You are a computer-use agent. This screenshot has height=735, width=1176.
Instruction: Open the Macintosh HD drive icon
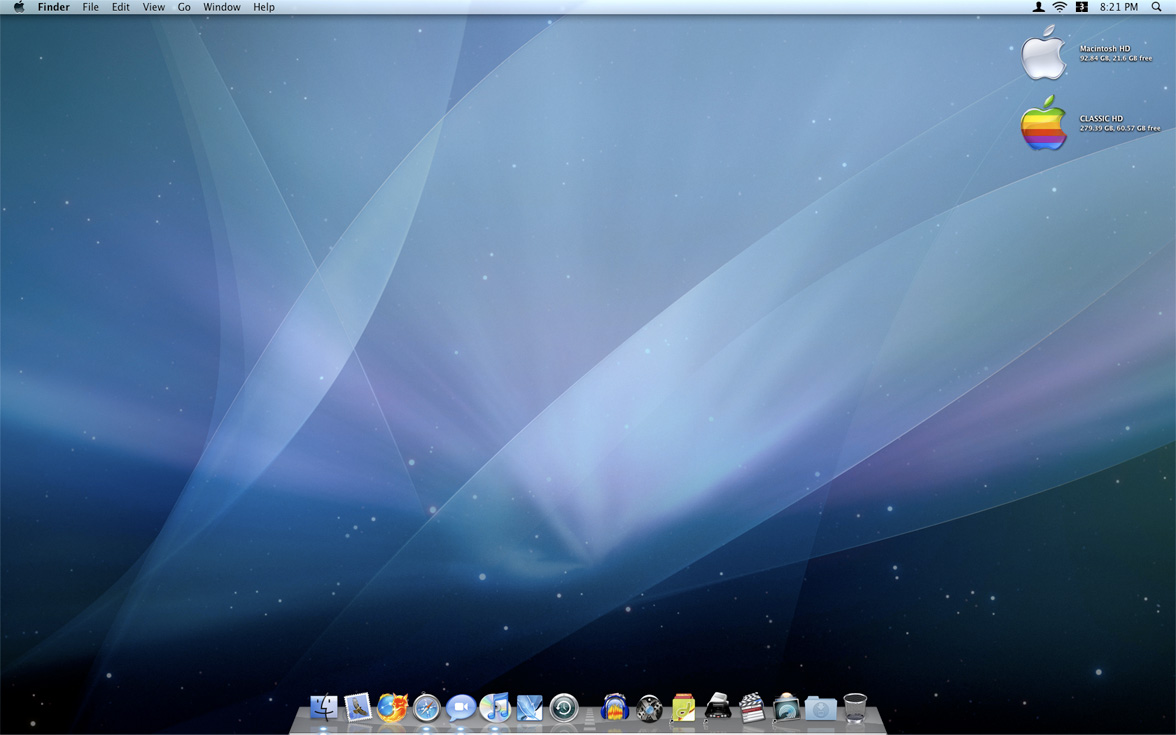coord(1043,52)
